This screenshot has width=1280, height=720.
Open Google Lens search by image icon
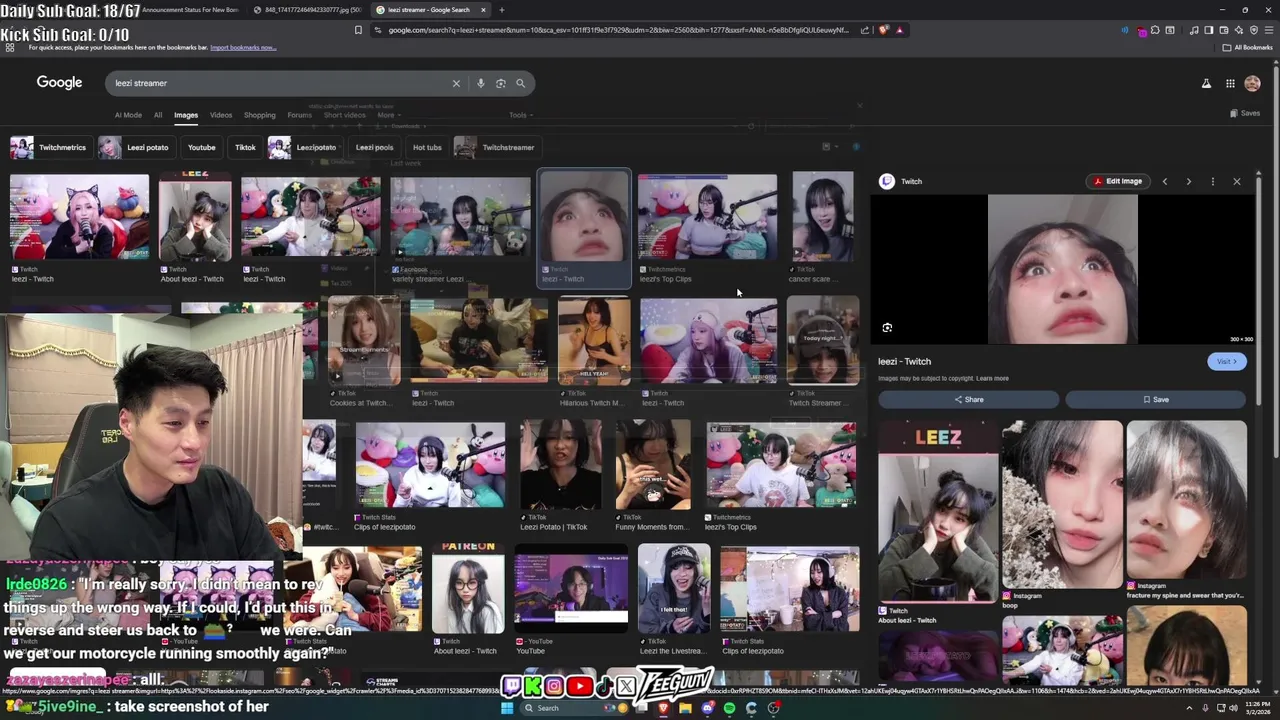click(x=500, y=83)
